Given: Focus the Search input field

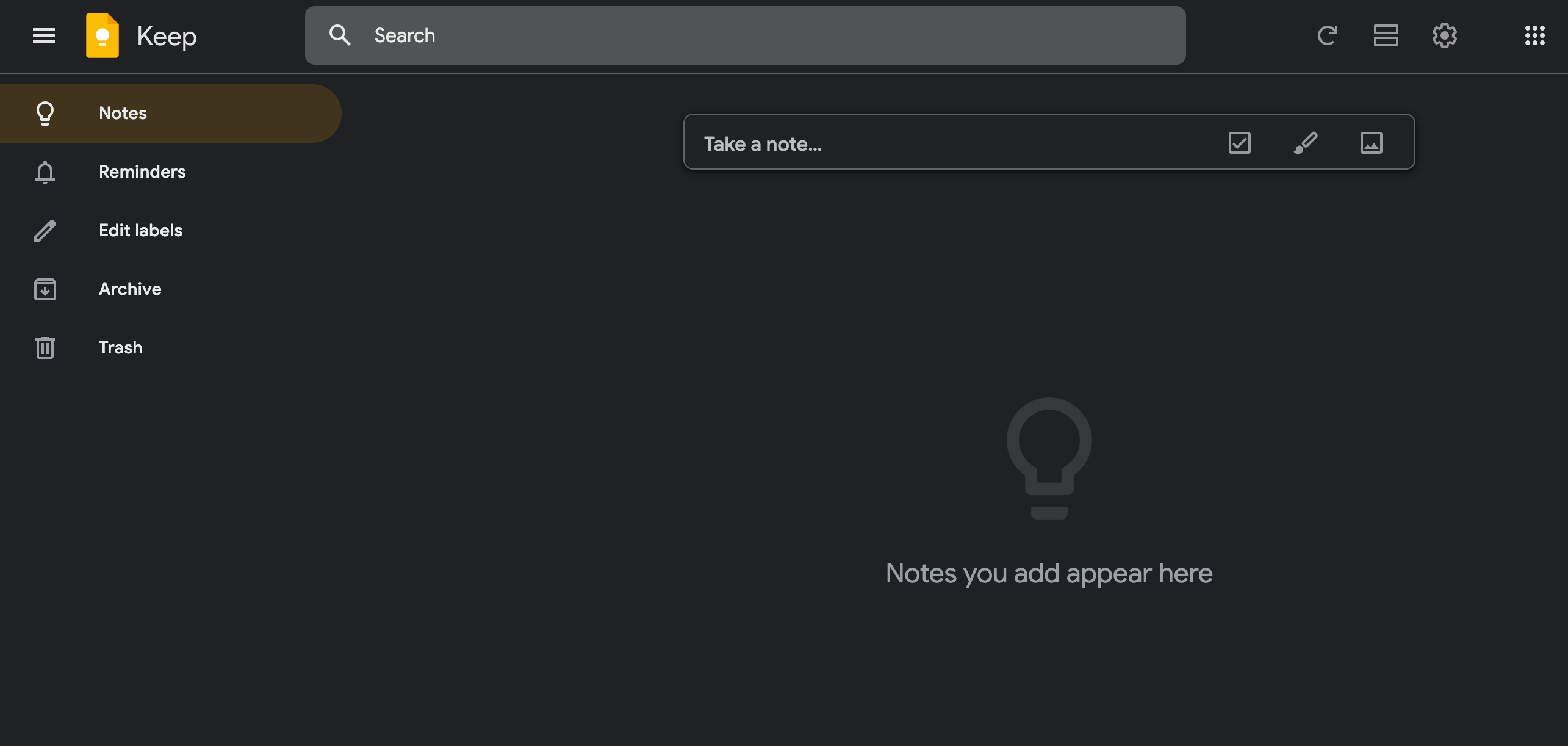Looking at the screenshot, I should click(745, 35).
